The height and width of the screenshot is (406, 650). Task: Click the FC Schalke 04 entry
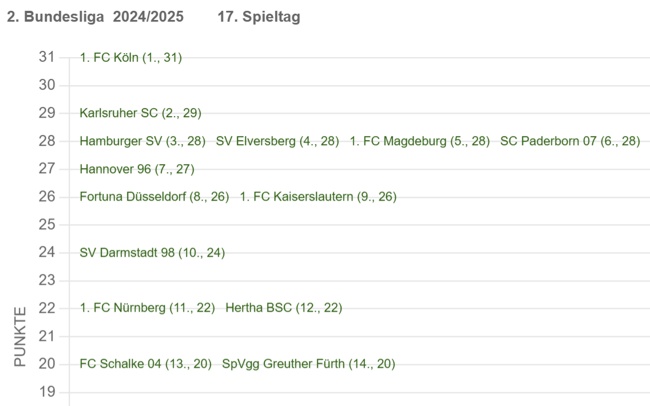click(x=146, y=364)
